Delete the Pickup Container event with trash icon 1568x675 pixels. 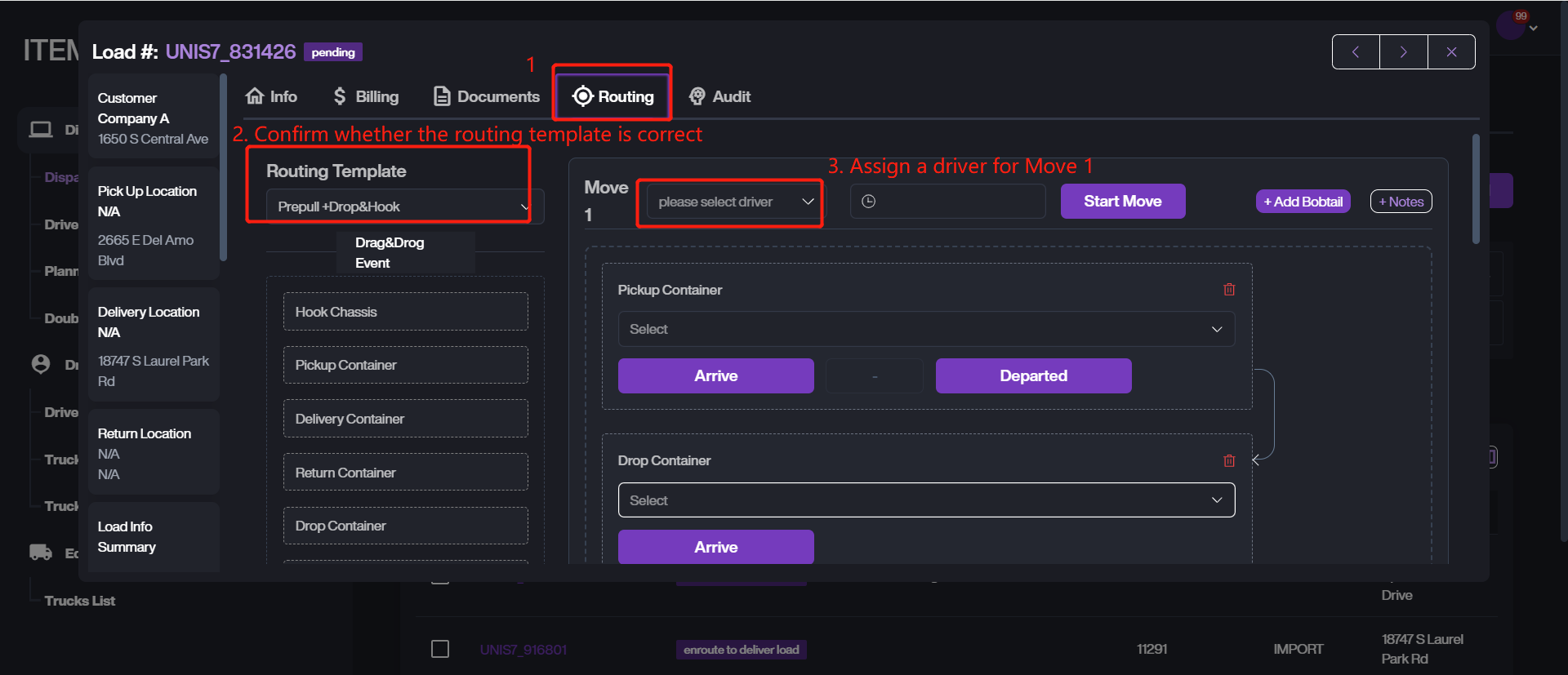pyautogui.click(x=1229, y=290)
